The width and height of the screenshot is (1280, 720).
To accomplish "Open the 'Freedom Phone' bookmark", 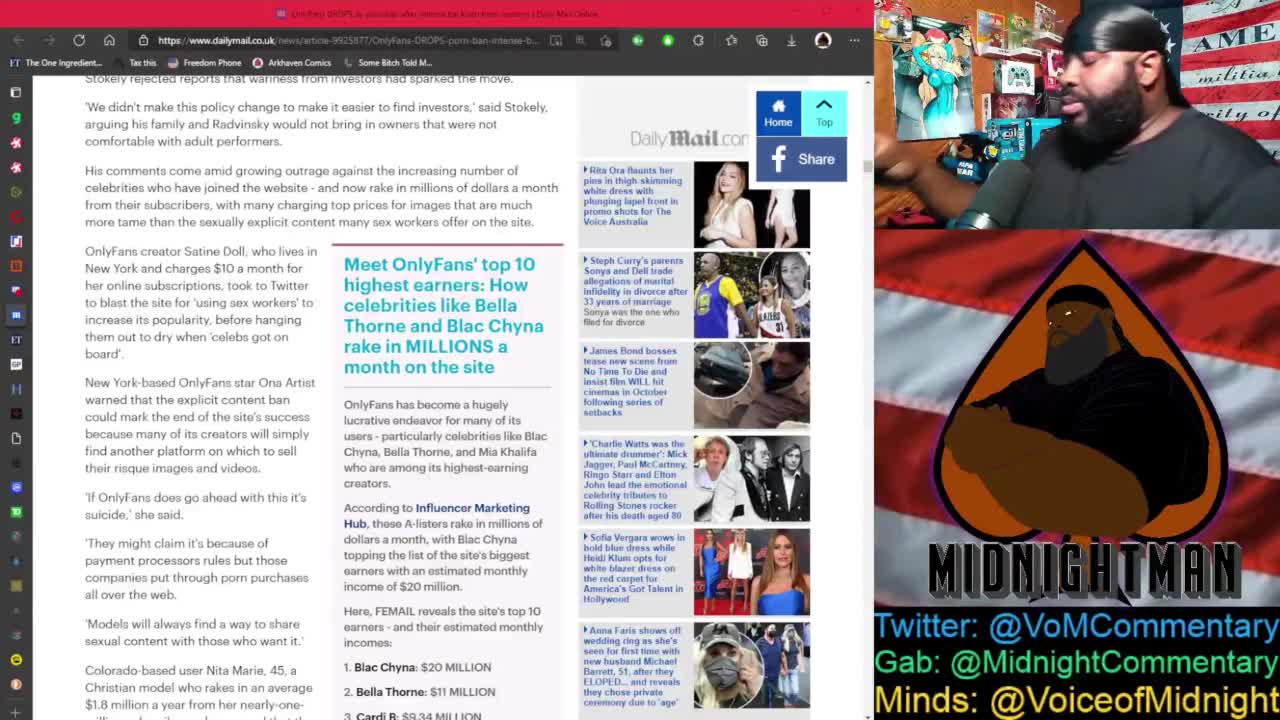I will coord(205,62).
